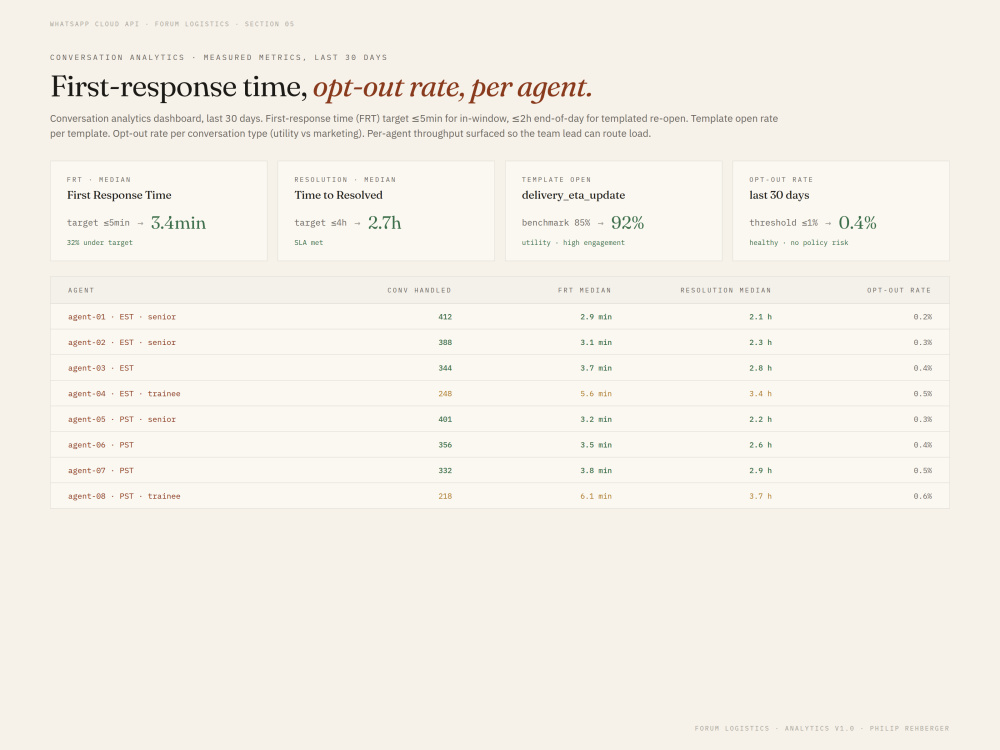
Task: Click agent-05's 401 conversations handled
Action: tap(445, 419)
